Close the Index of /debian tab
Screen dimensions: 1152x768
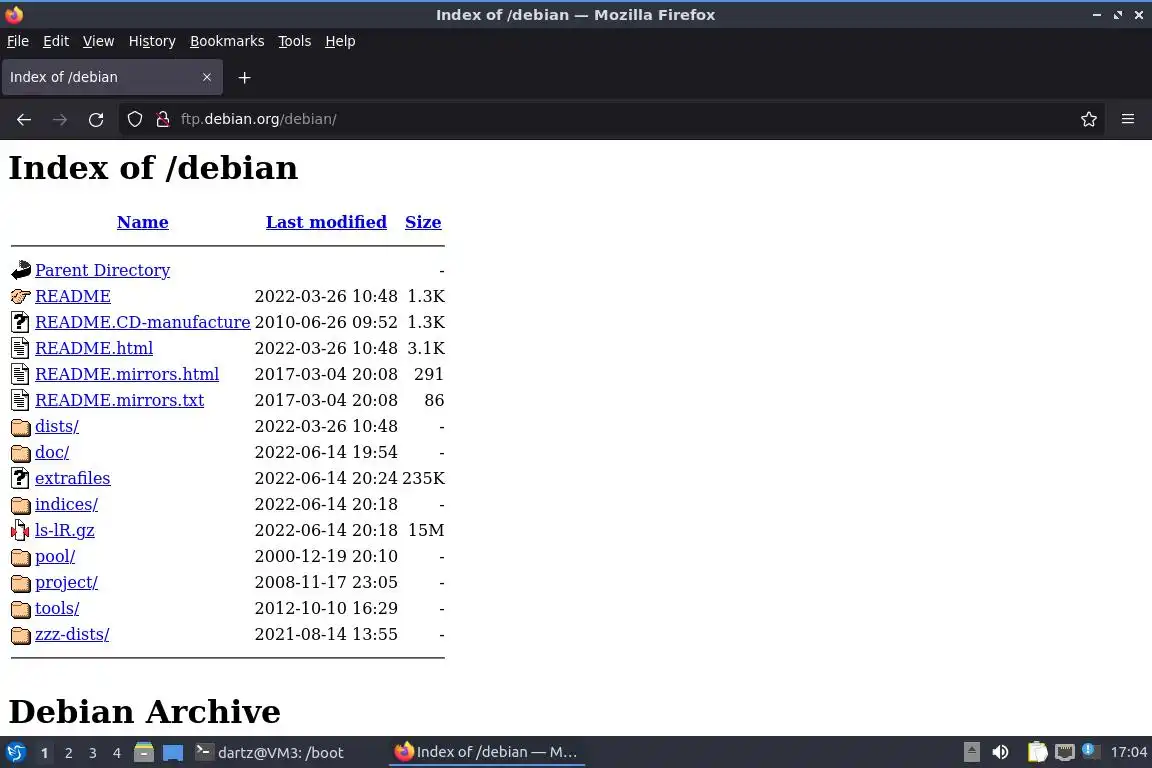coord(206,77)
